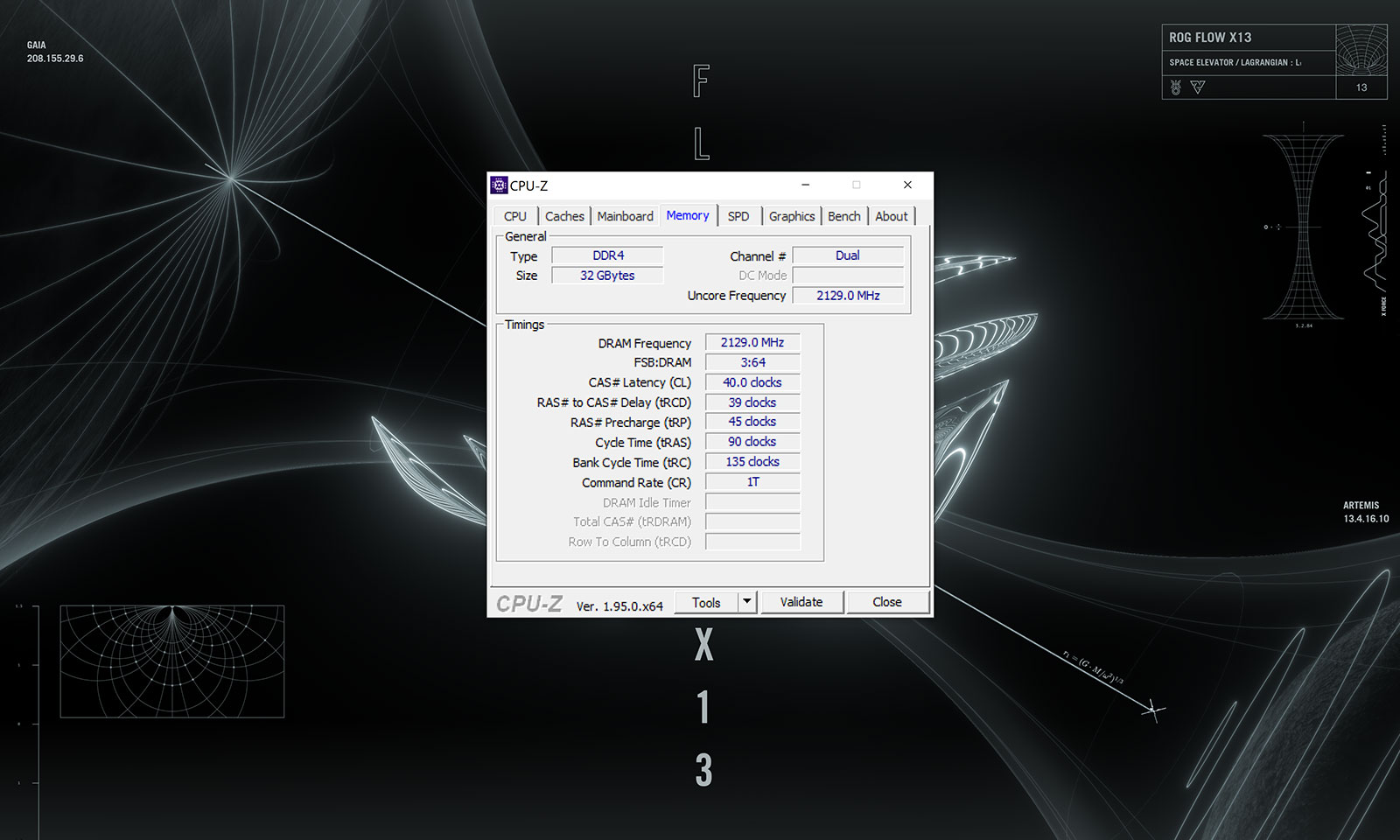1400x840 pixels.
Task: Open the Bench tab
Action: pos(844,216)
